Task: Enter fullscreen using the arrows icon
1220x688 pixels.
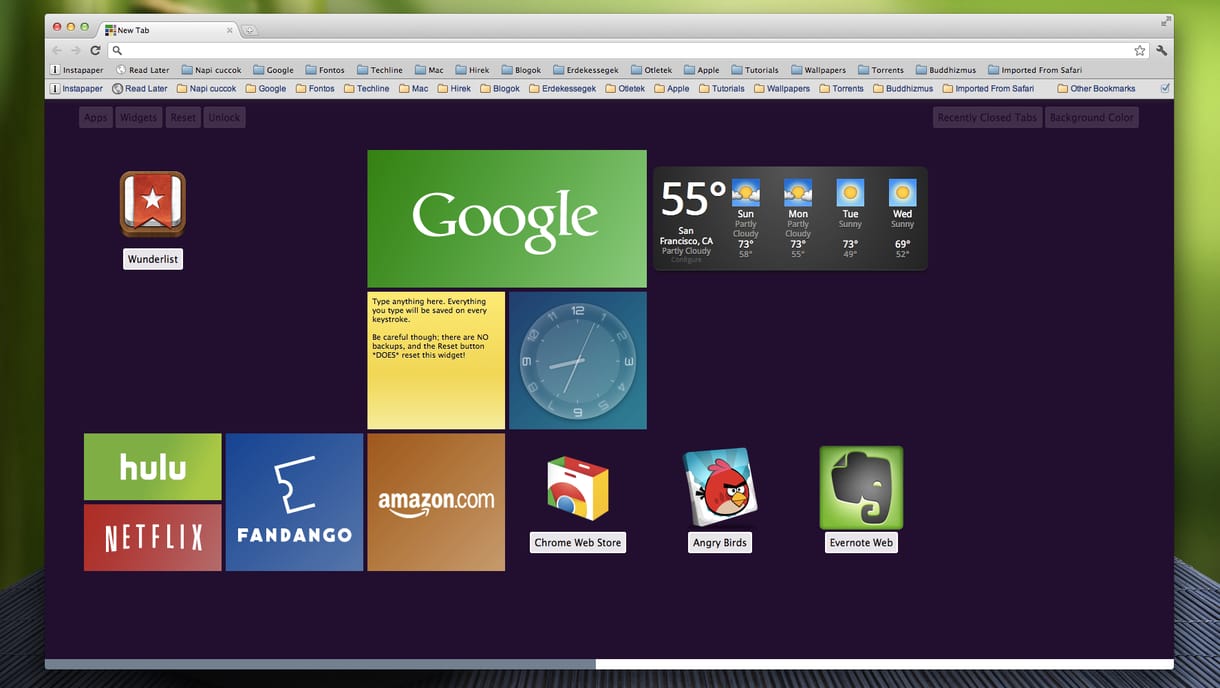Action: [x=1165, y=21]
